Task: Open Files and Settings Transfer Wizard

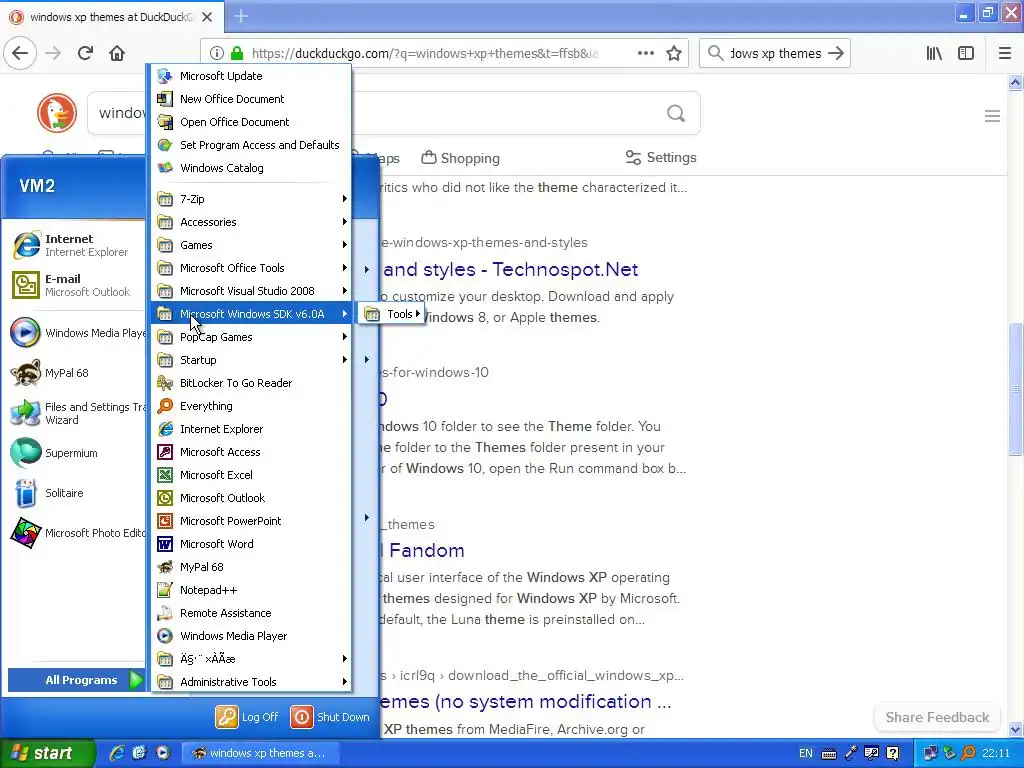Action: point(76,413)
